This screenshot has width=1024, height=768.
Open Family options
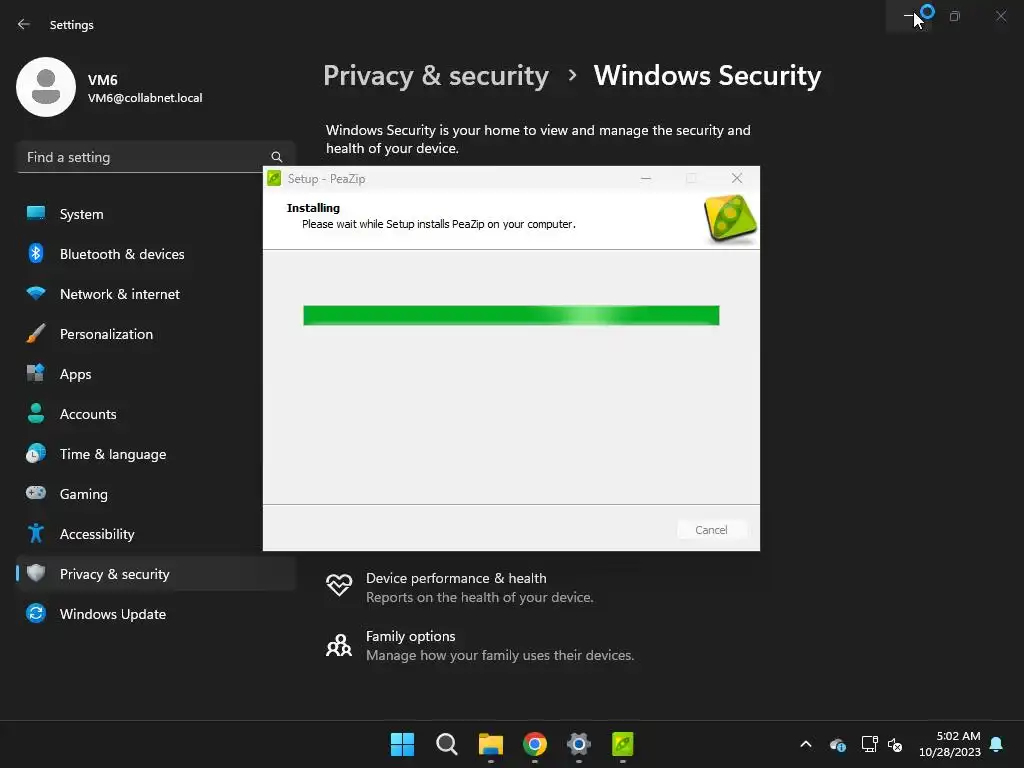click(x=479, y=645)
